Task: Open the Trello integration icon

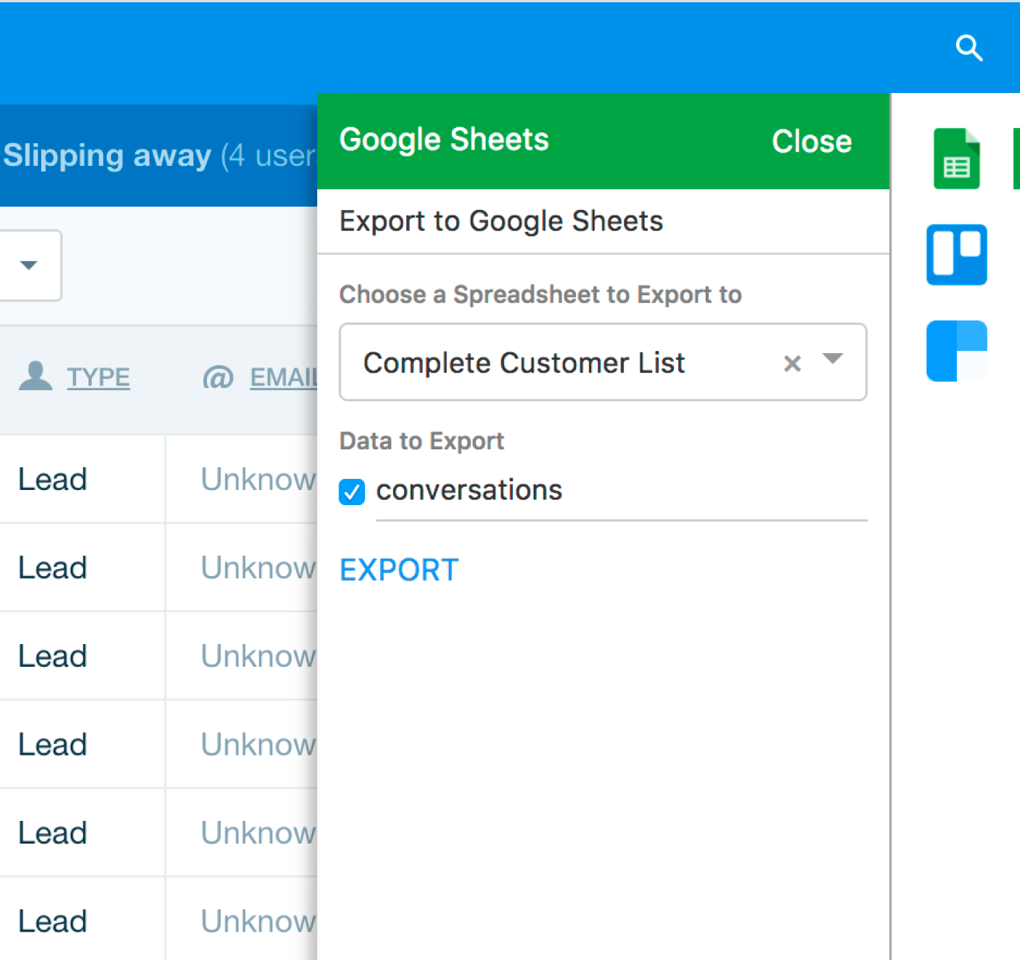Action: pos(956,255)
